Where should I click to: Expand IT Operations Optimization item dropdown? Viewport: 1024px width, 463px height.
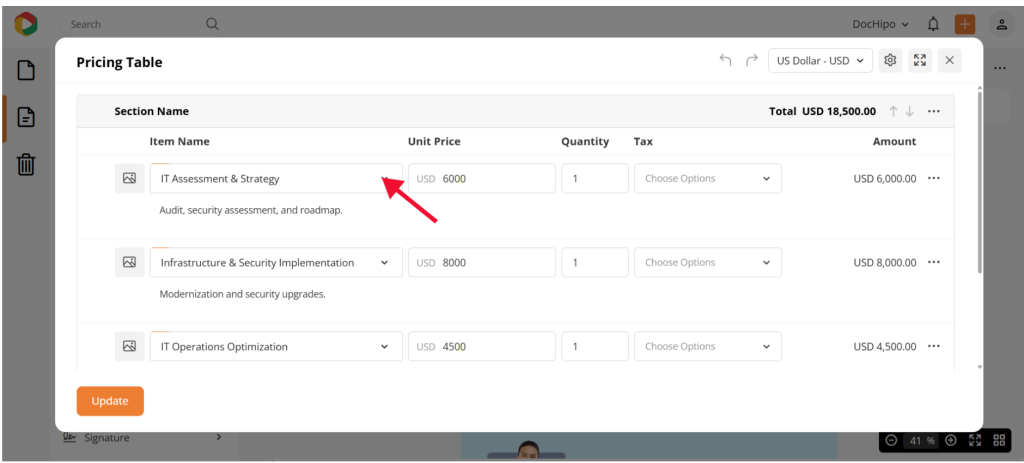(x=385, y=347)
